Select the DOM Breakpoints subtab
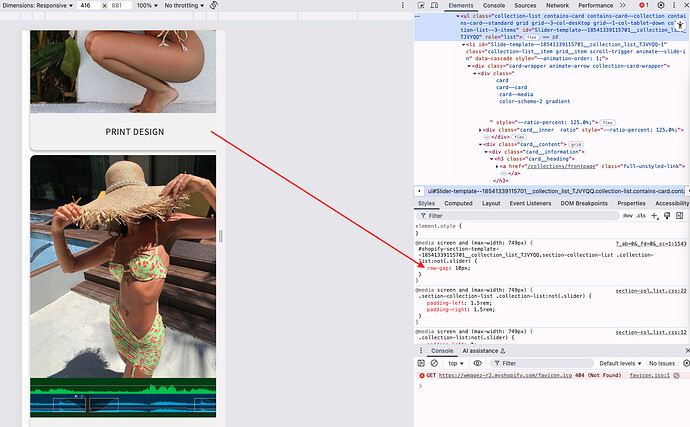 tap(584, 203)
